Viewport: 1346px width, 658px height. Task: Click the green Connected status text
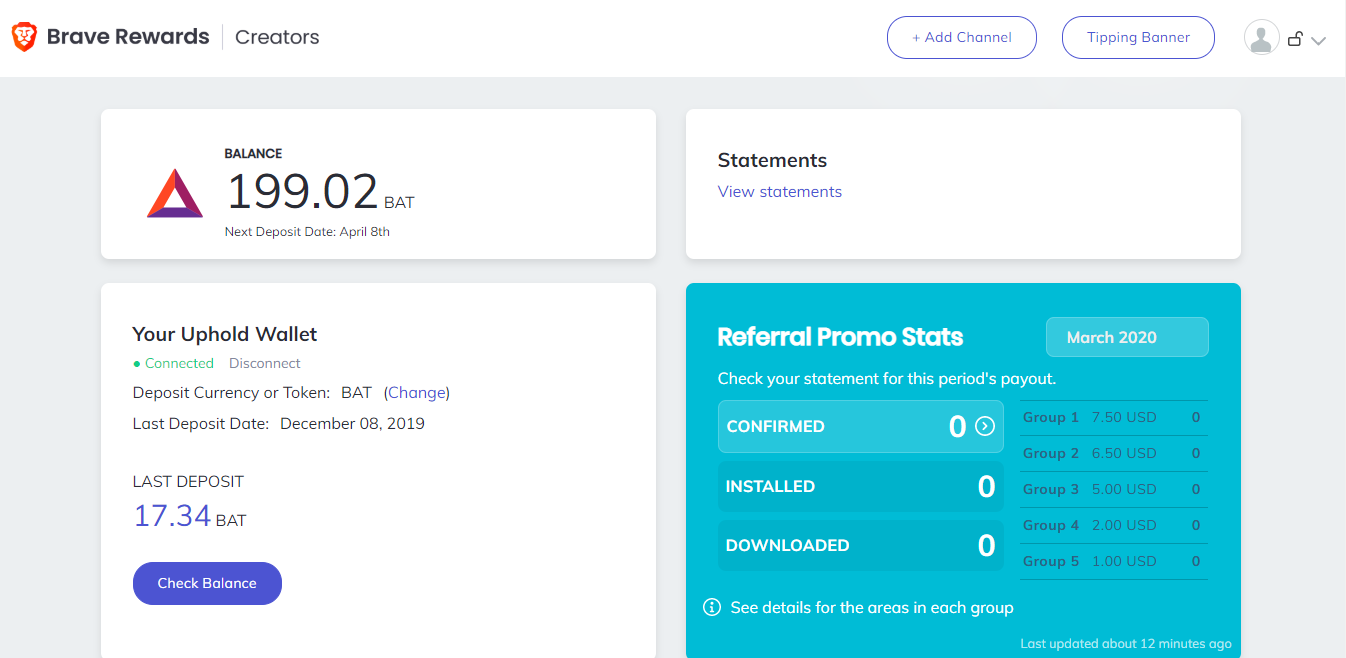(179, 363)
